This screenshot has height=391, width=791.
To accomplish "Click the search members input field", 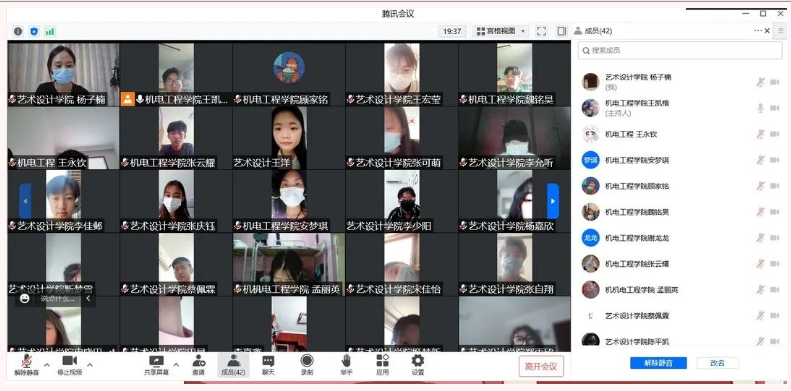I will tap(681, 50).
